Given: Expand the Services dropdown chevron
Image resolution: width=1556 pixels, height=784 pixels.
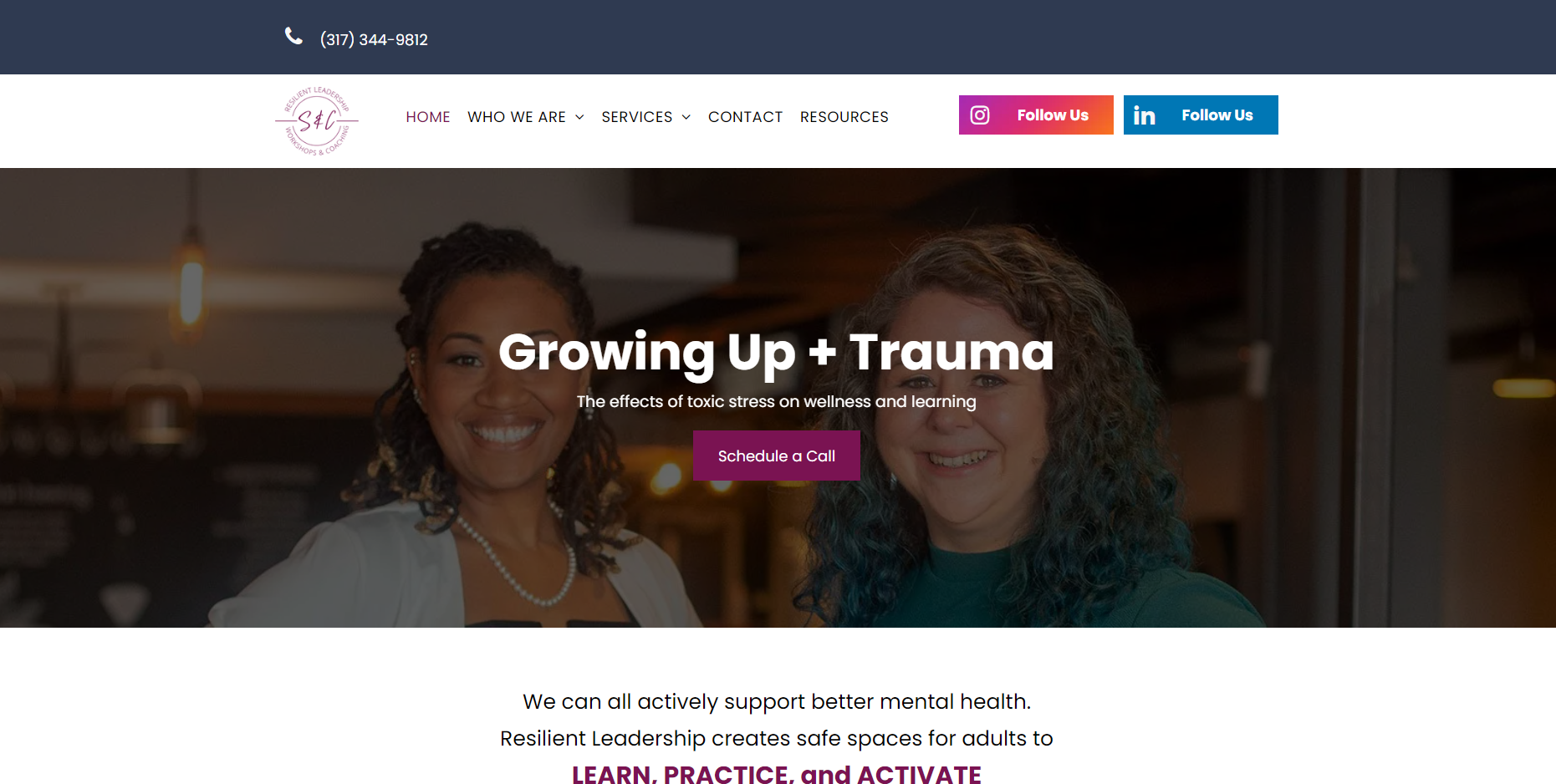Looking at the screenshot, I should click(x=686, y=117).
